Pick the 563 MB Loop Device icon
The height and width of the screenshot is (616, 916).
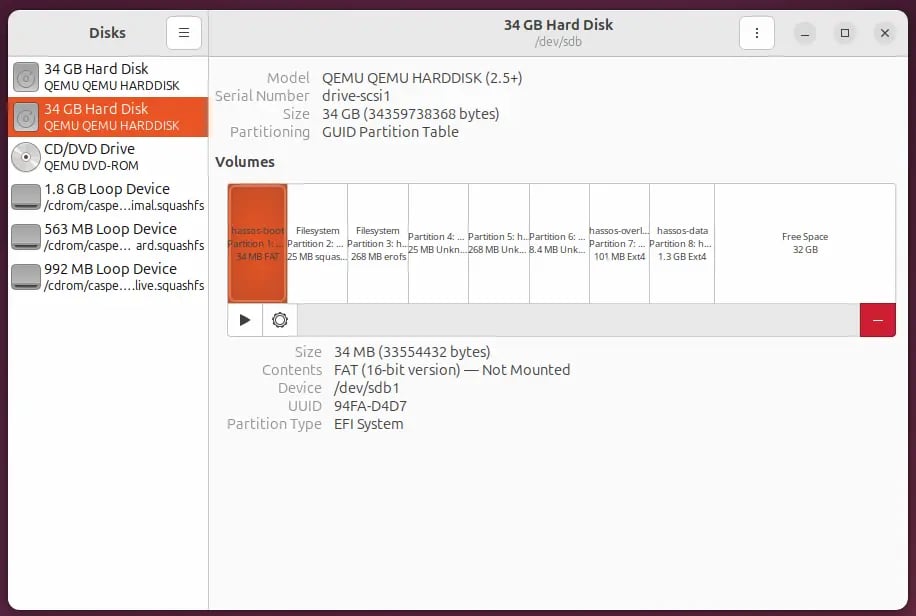pyautogui.click(x=26, y=237)
